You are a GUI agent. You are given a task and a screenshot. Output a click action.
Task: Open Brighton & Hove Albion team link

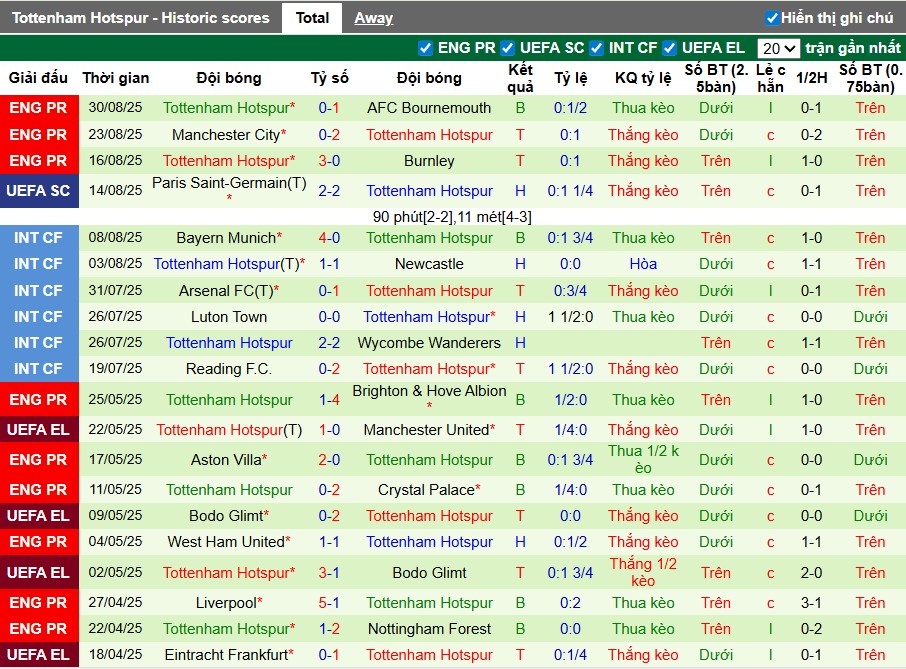point(429,392)
